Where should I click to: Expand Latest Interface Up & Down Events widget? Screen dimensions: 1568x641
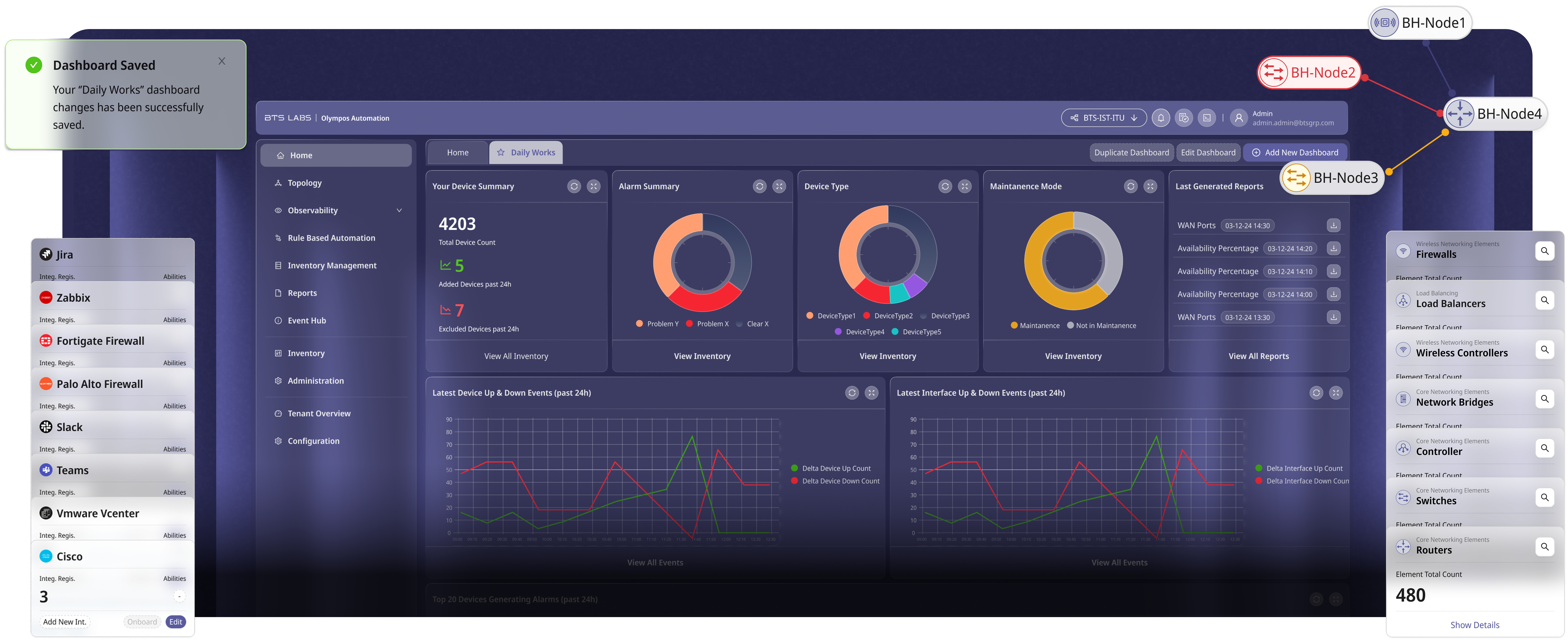tap(1336, 393)
